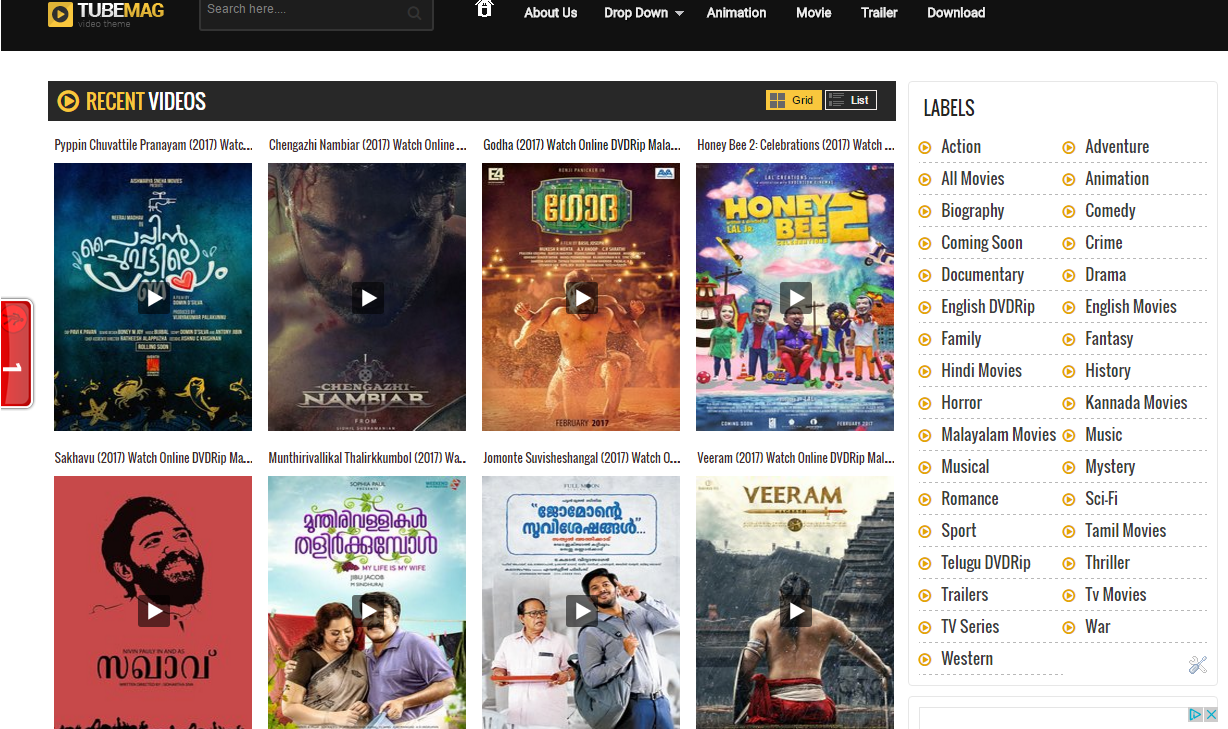
Task: Select the Telugu DVDRip label
Action: pos(986,563)
